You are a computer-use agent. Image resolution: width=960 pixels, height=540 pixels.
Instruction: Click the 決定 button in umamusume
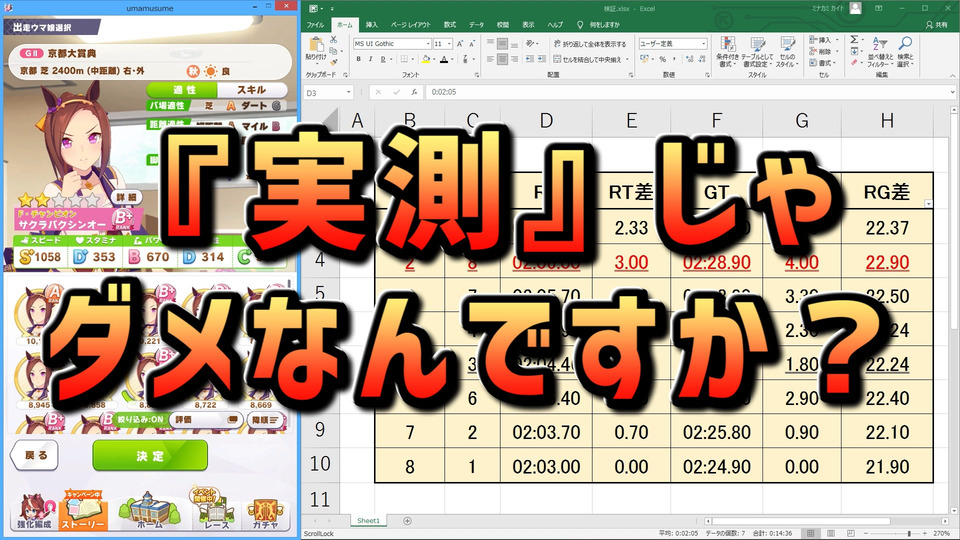pos(150,456)
